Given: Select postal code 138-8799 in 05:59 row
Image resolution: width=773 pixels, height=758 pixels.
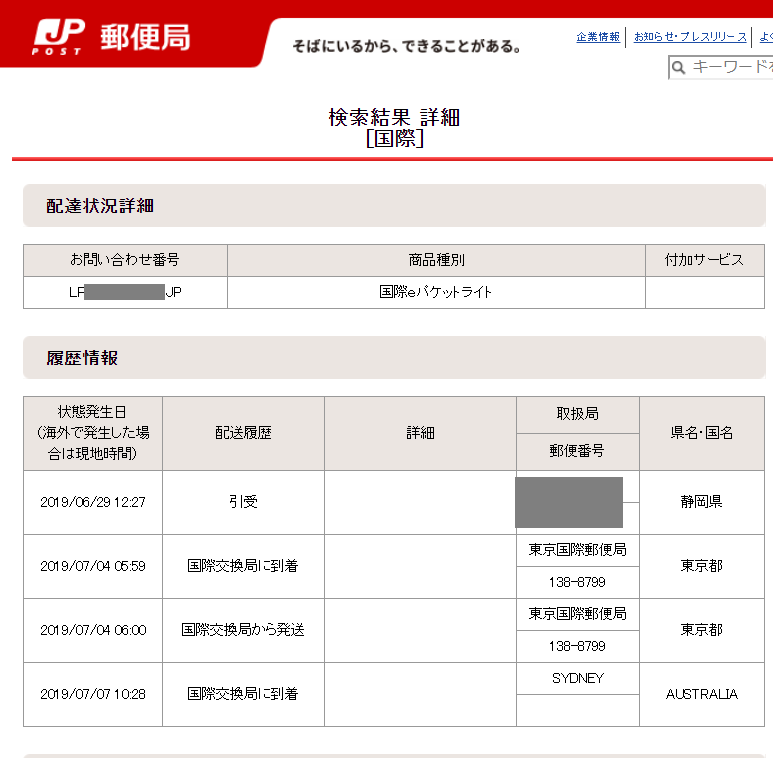Looking at the screenshot, I should (x=577, y=583).
